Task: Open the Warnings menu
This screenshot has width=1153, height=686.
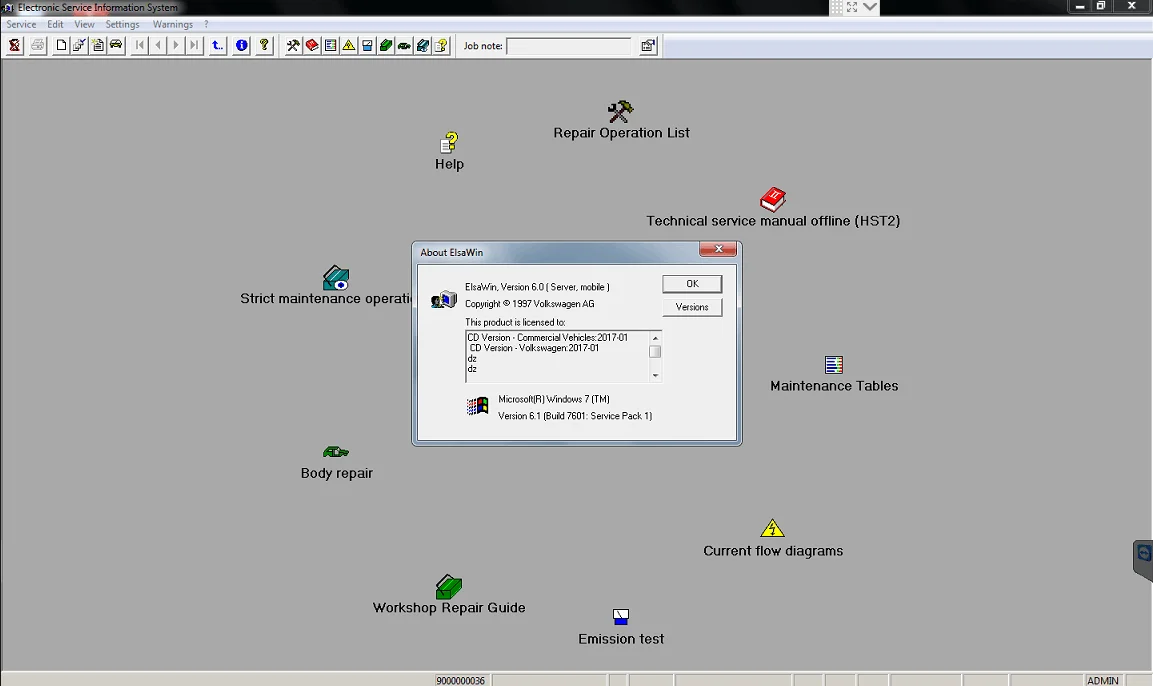Action: pyautogui.click(x=173, y=24)
